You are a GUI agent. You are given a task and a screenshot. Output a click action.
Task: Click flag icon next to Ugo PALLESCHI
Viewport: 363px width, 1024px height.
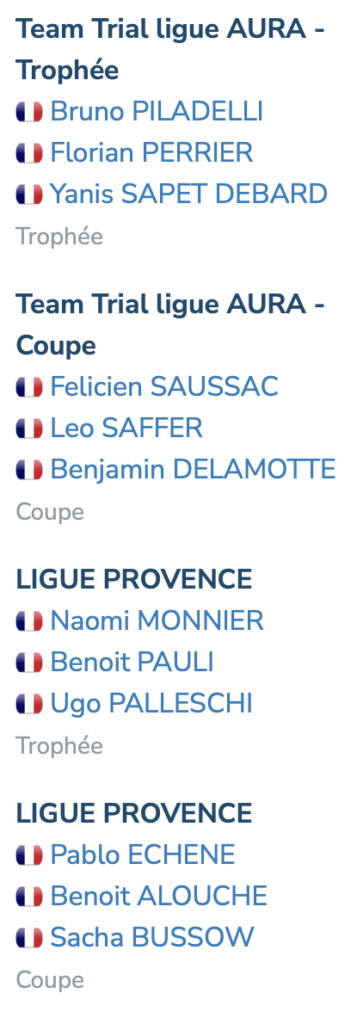(x=29, y=704)
